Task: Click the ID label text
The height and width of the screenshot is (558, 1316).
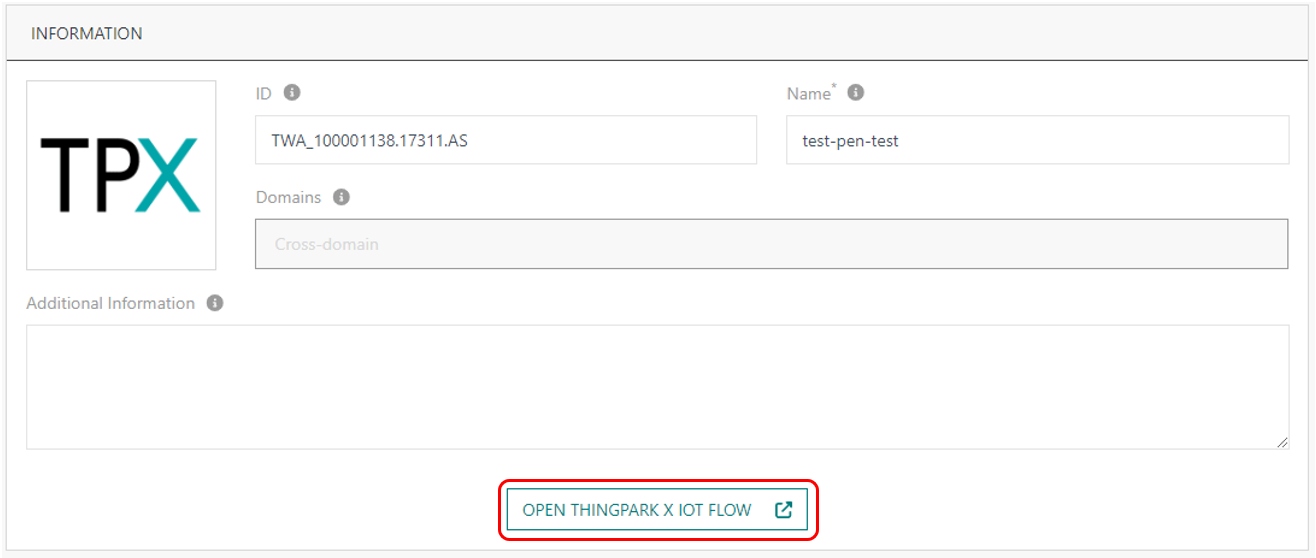Action: click(264, 93)
